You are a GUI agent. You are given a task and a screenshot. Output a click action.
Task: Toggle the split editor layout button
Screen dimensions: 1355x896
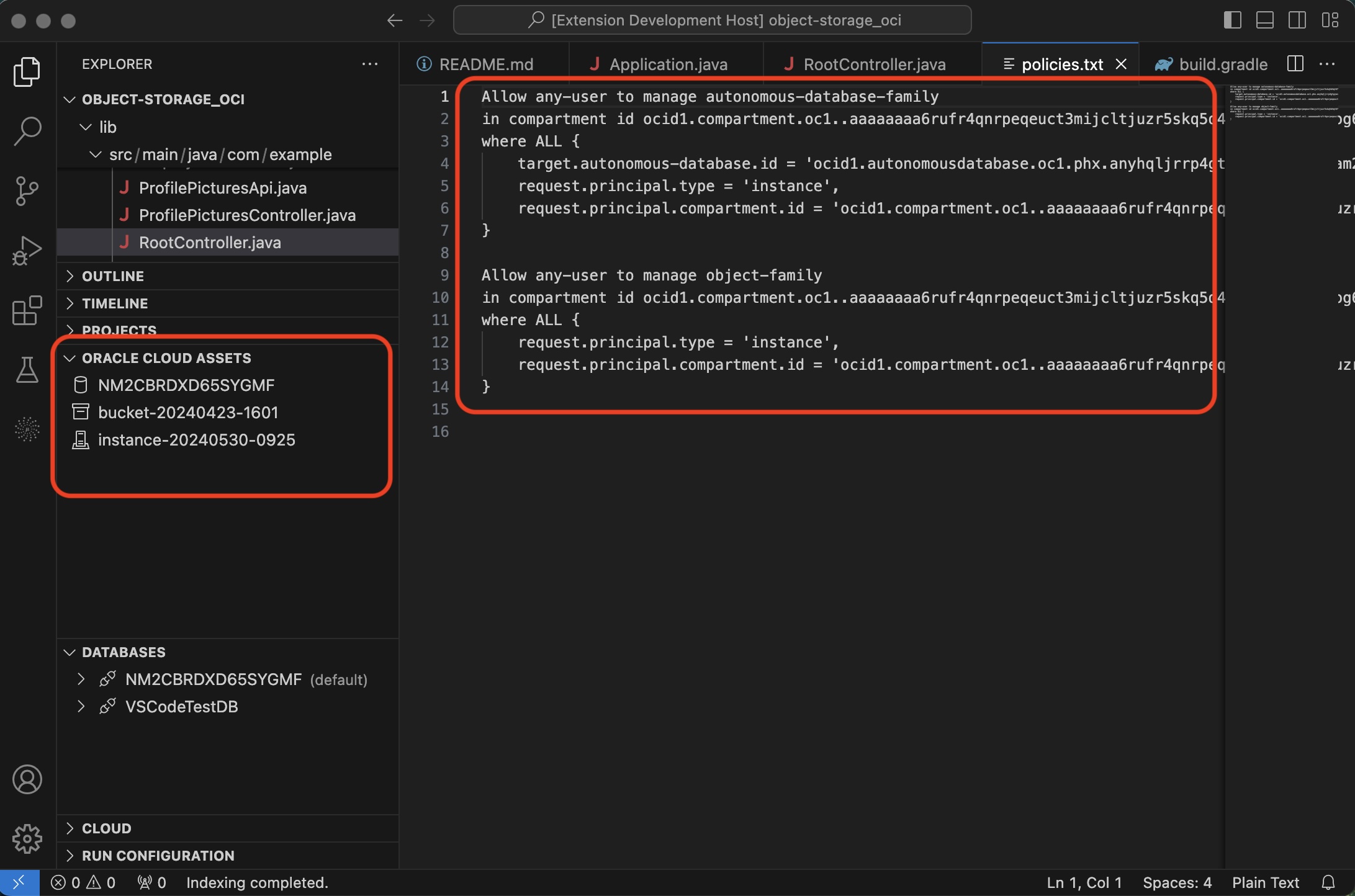1295,64
